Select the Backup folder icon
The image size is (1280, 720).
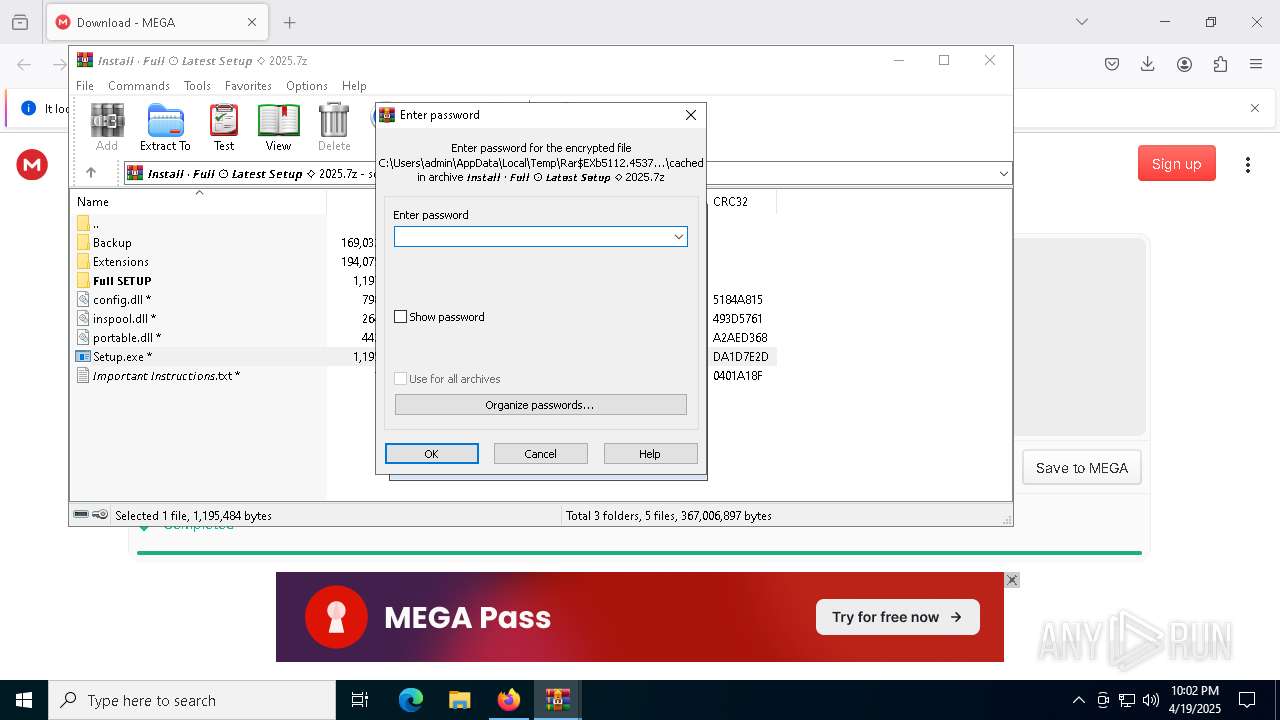[x=83, y=242]
